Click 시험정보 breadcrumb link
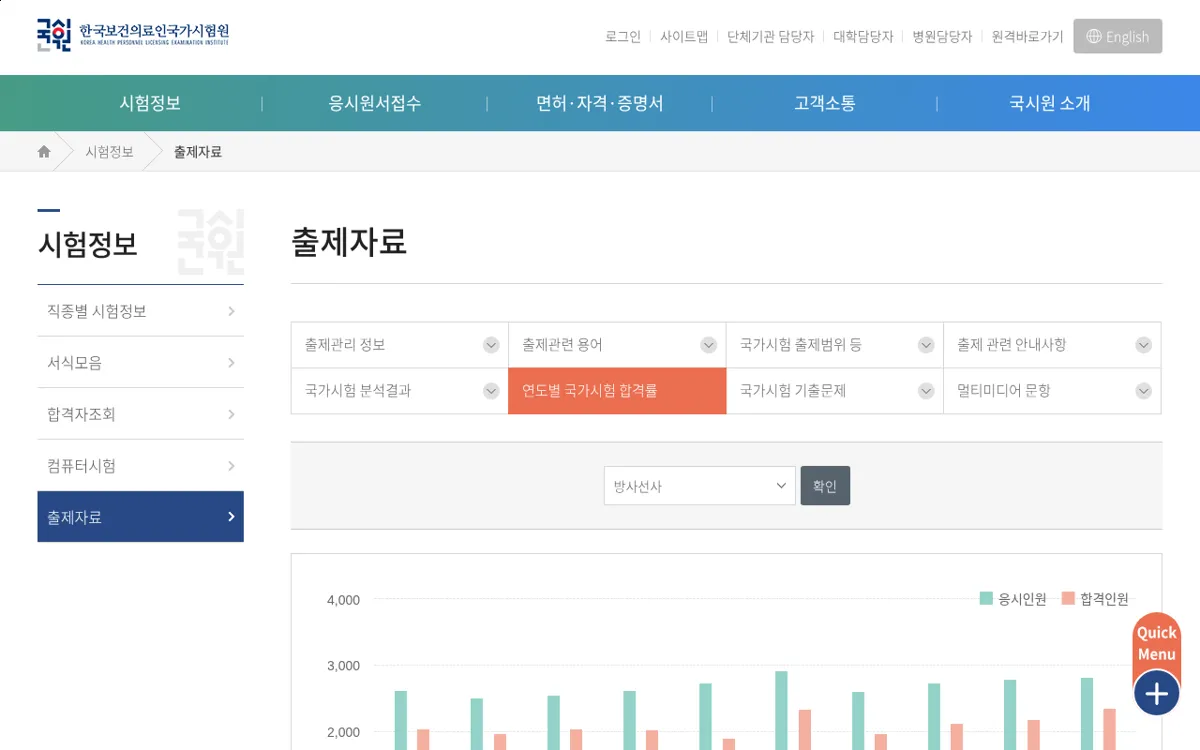The width and height of the screenshot is (1200, 750). 109,152
